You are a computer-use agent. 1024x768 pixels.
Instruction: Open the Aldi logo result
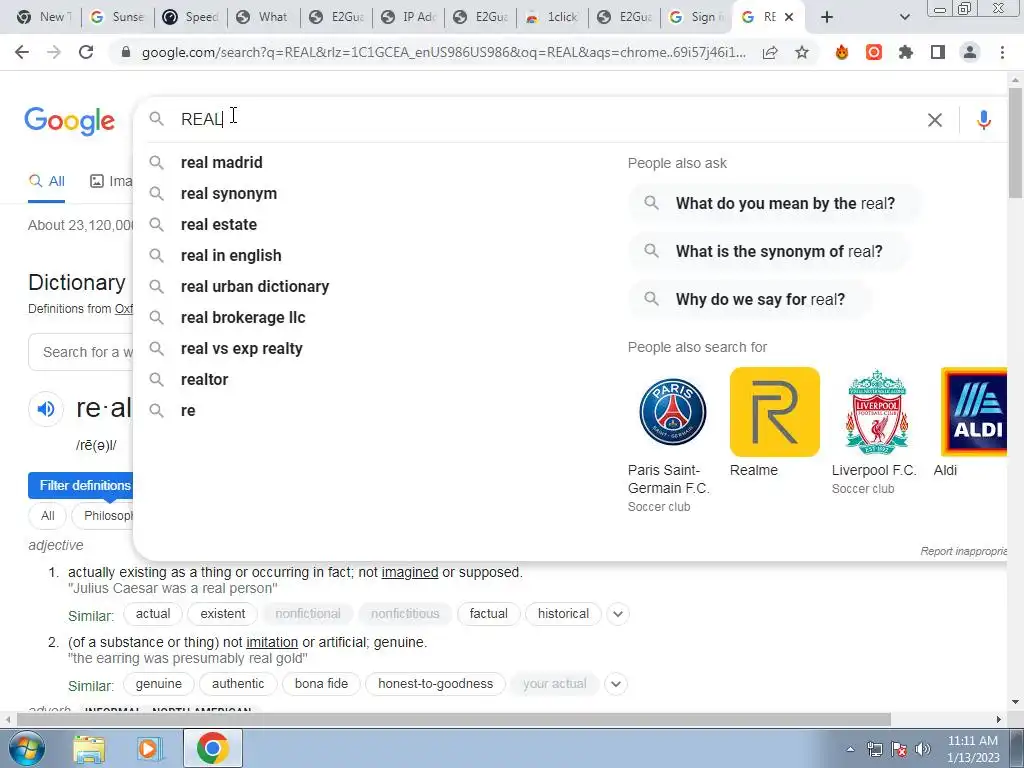point(974,412)
